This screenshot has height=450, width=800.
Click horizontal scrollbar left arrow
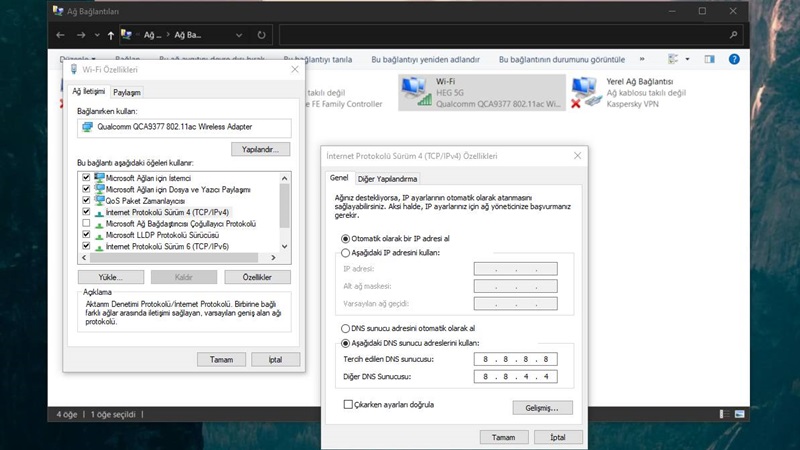(x=84, y=258)
